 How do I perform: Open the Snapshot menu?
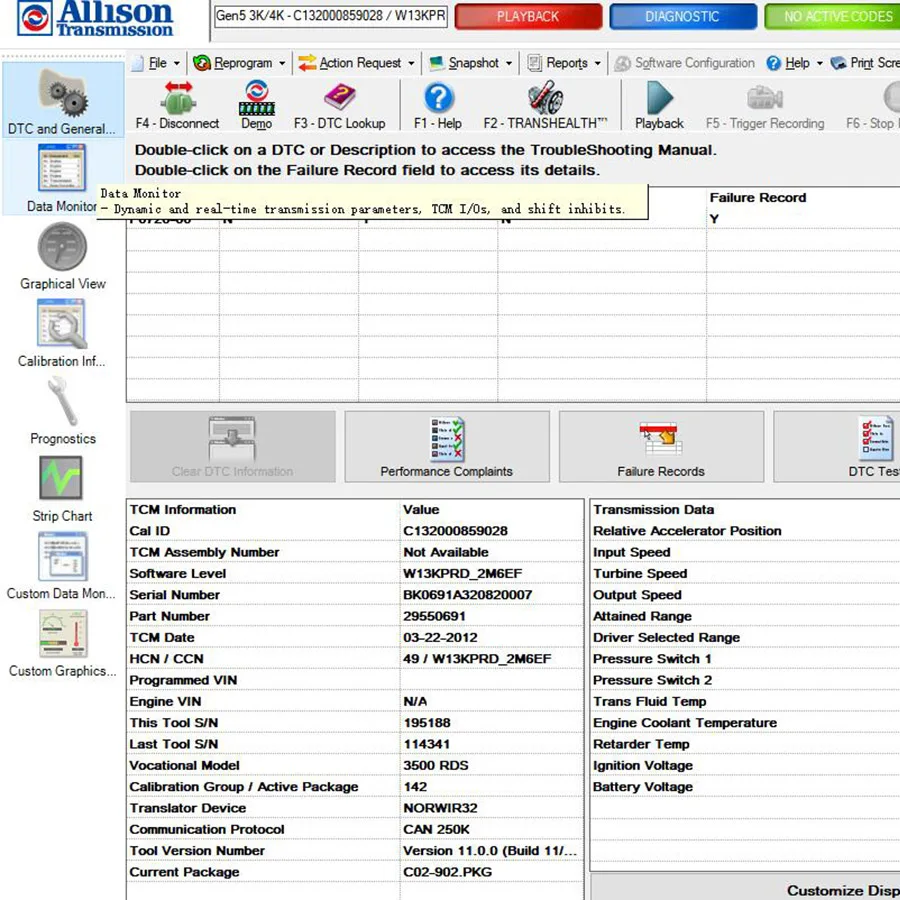471,63
